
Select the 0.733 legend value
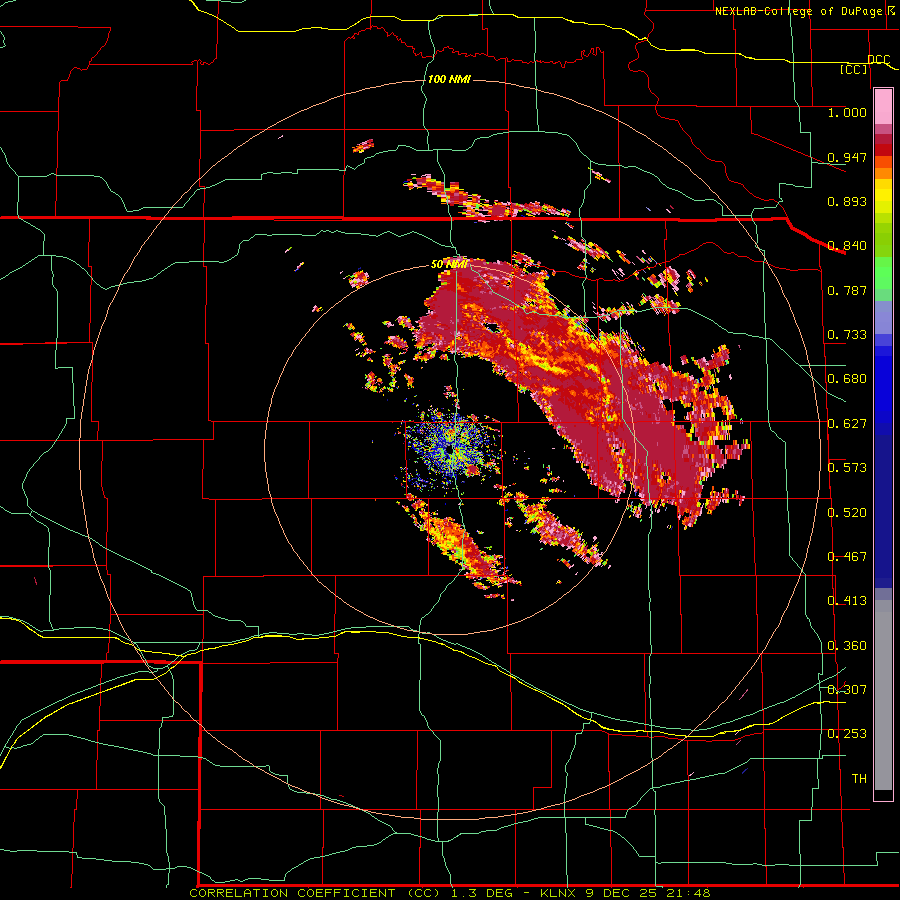[x=847, y=335]
